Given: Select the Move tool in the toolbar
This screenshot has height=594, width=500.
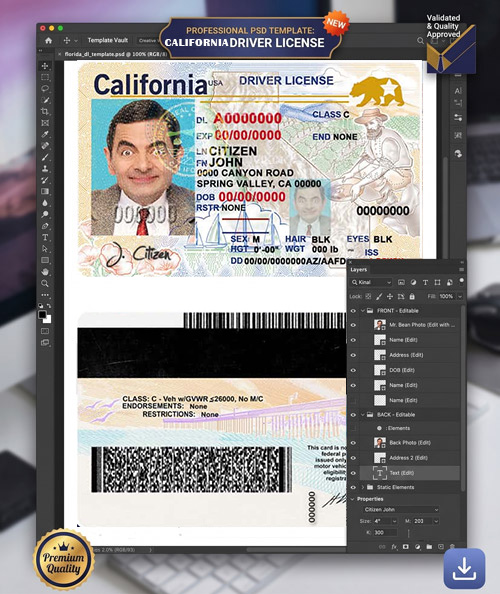Looking at the screenshot, I should click(x=45, y=66).
